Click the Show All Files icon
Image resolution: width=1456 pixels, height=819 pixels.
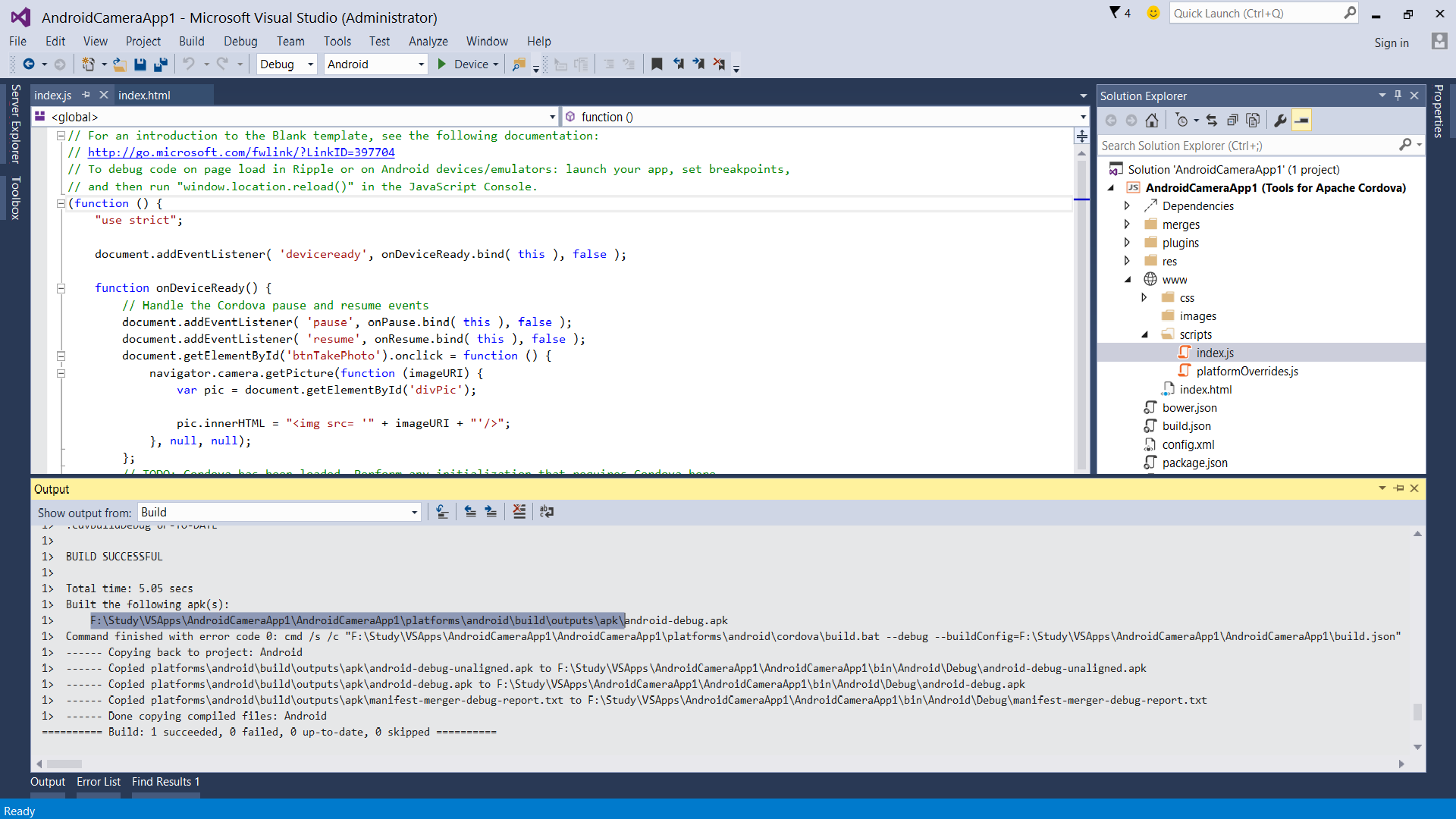(x=1253, y=120)
